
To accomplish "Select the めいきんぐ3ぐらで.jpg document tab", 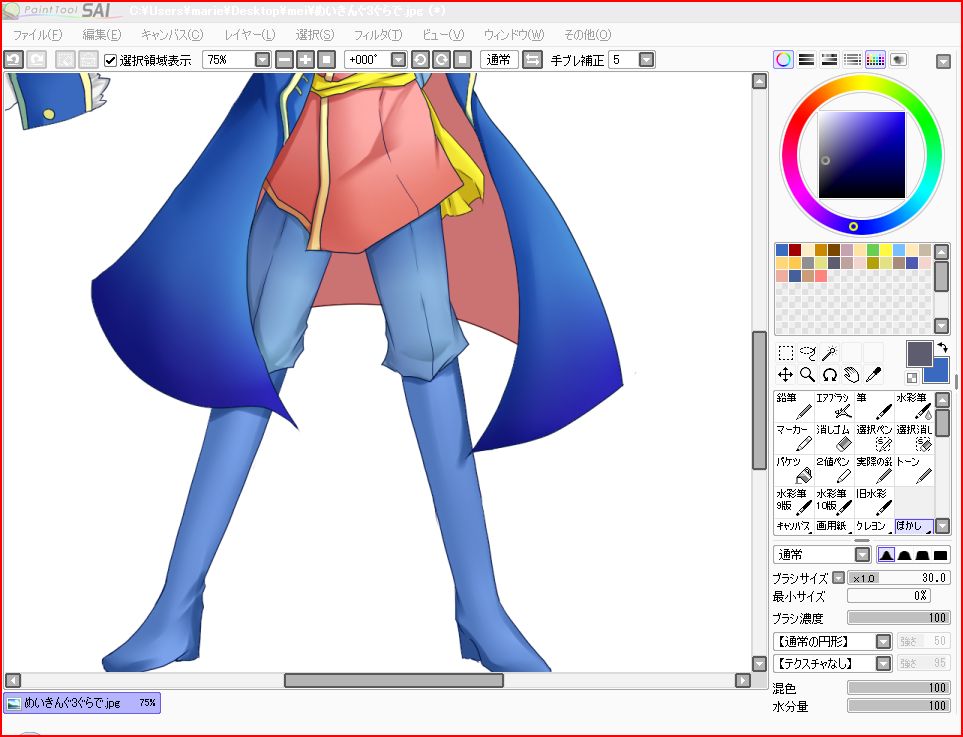I will tap(82, 703).
